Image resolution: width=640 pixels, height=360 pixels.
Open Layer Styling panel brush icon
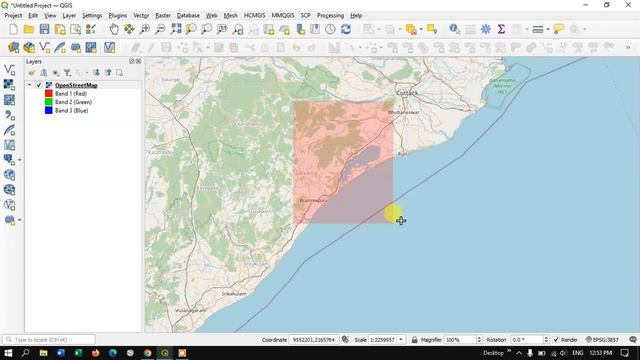point(31,73)
